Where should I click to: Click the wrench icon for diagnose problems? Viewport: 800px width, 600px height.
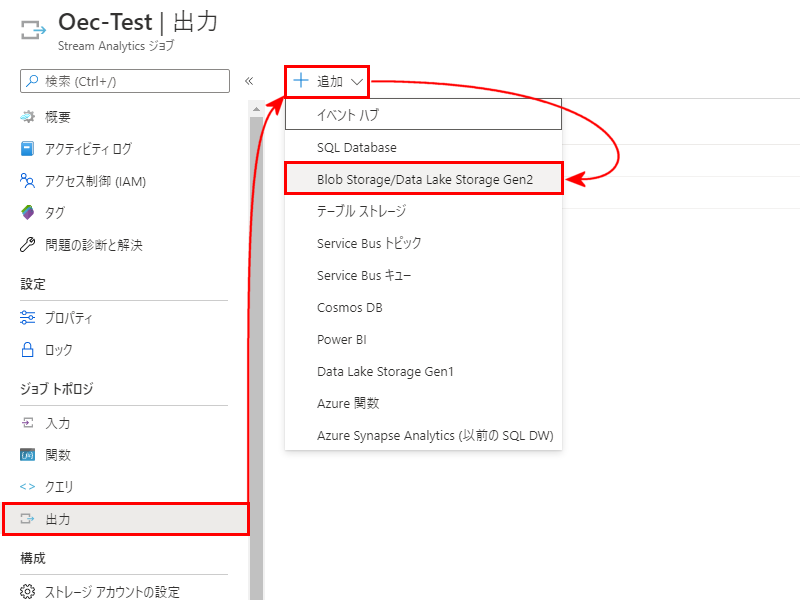(28, 245)
